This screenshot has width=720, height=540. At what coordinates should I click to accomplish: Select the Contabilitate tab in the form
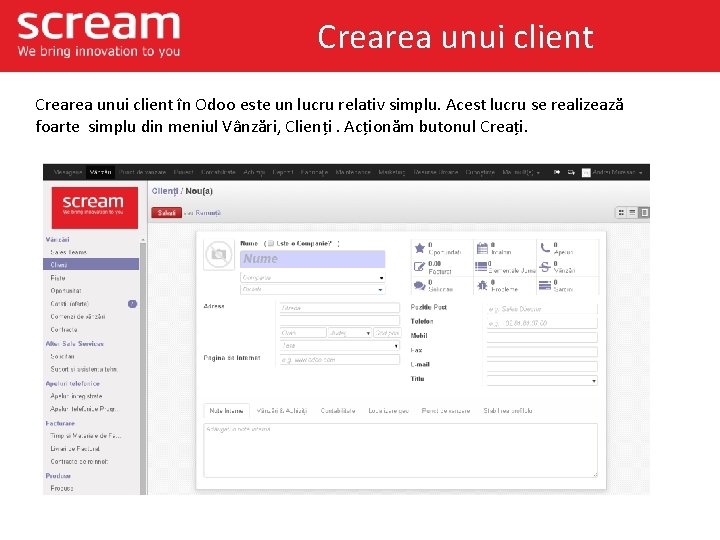pyautogui.click(x=338, y=411)
